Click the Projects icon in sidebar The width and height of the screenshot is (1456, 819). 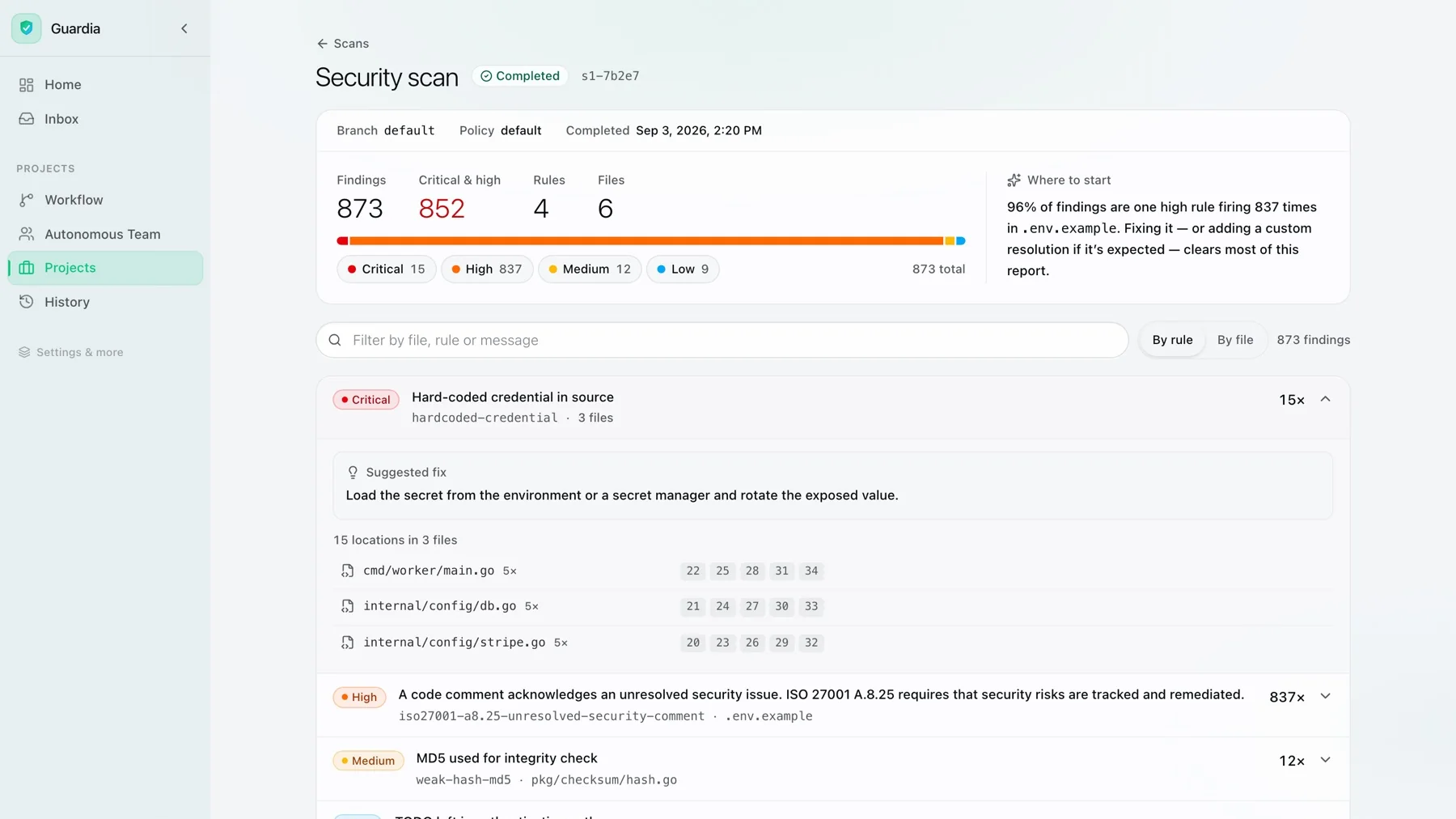click(27, 268)
